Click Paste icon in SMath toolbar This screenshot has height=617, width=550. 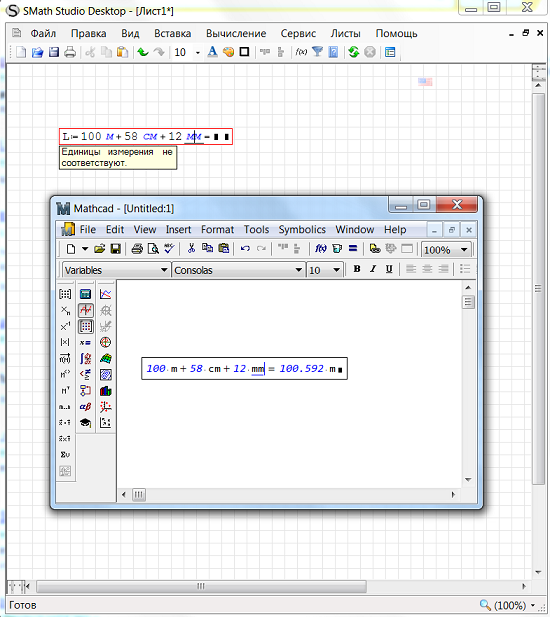tap(123, 52)
